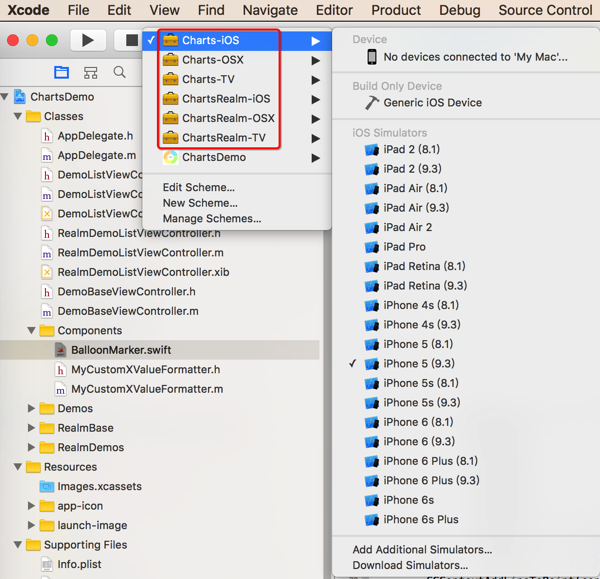The height and width of the screenshot is (579, 600).
Task: Click the Stop button in toolbar
Action: 131,40
